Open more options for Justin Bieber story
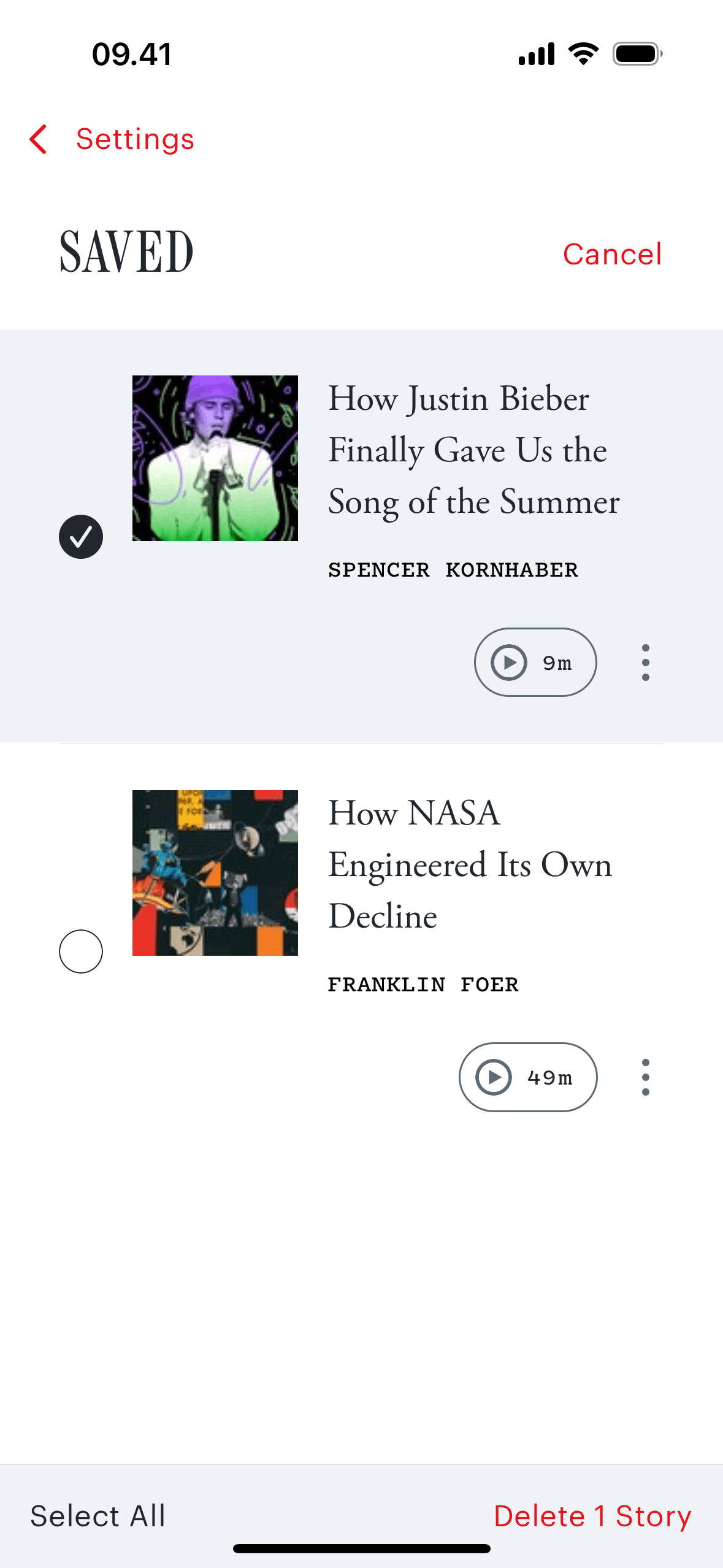The image size is (723, 1568). pos(645,663)
